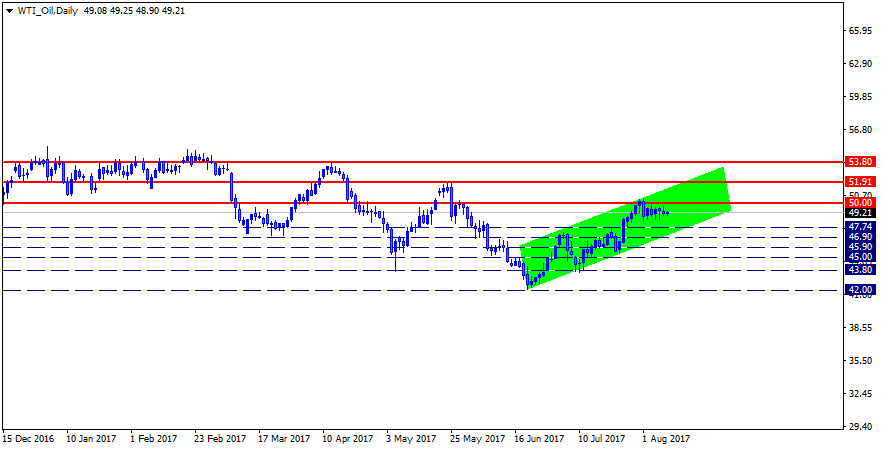Click the black 49.21 current price label
The width and height of the screenshot is (883, 450).
click(860, 213)
